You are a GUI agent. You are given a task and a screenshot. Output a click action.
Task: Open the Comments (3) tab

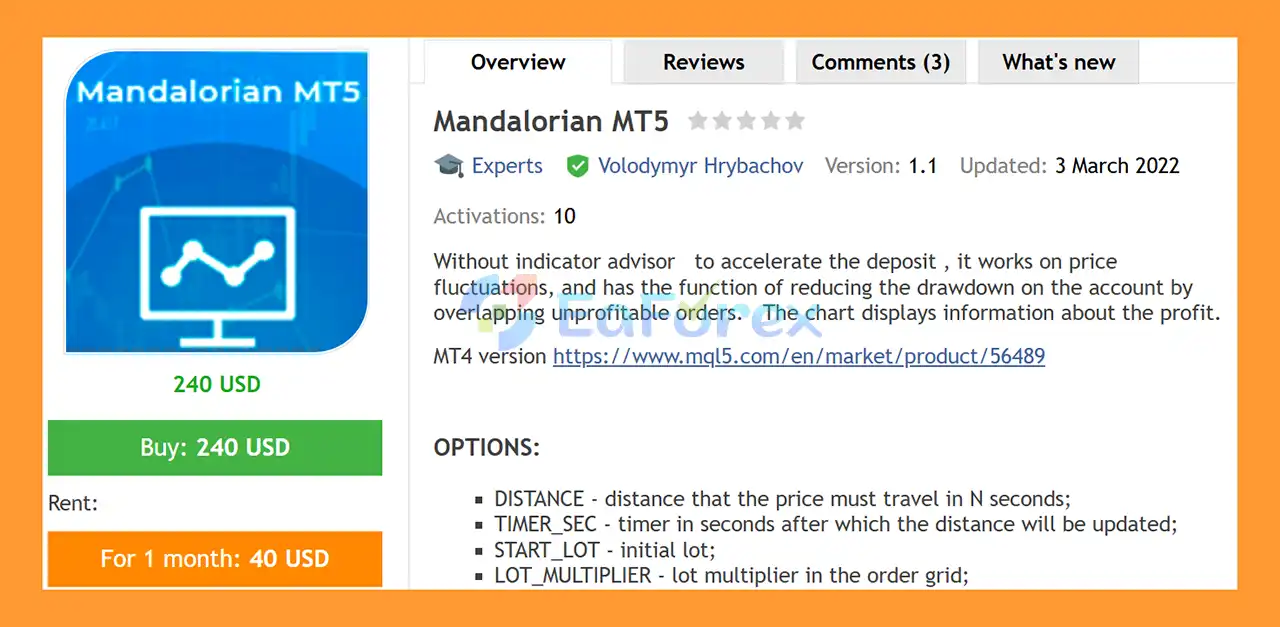point(880,62)
